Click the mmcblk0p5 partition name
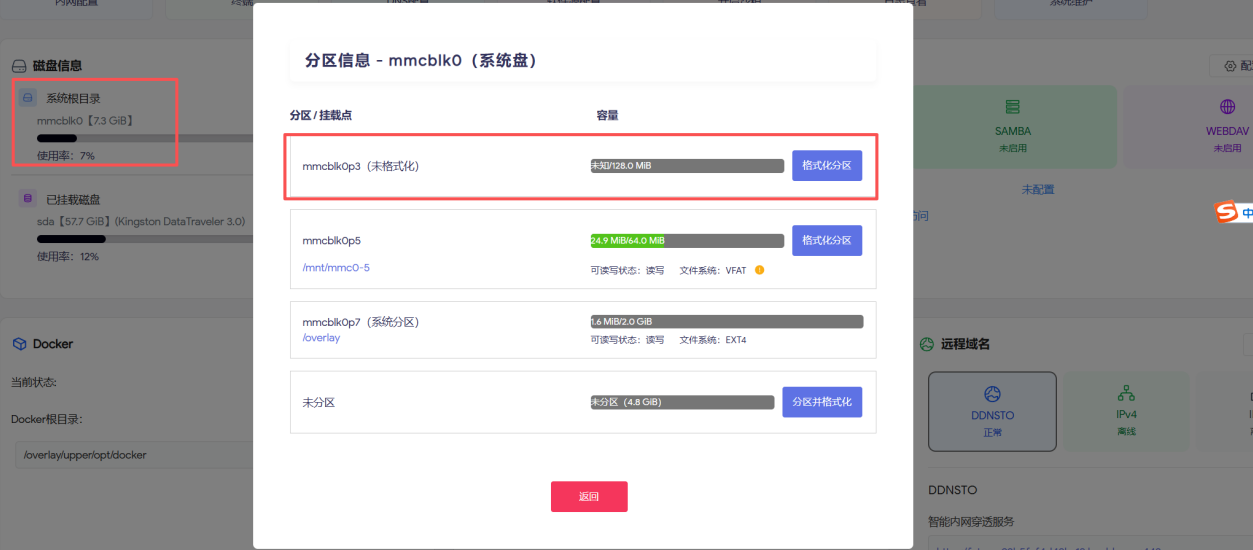Screen dimensions: 1253x550 coord(330,241)
